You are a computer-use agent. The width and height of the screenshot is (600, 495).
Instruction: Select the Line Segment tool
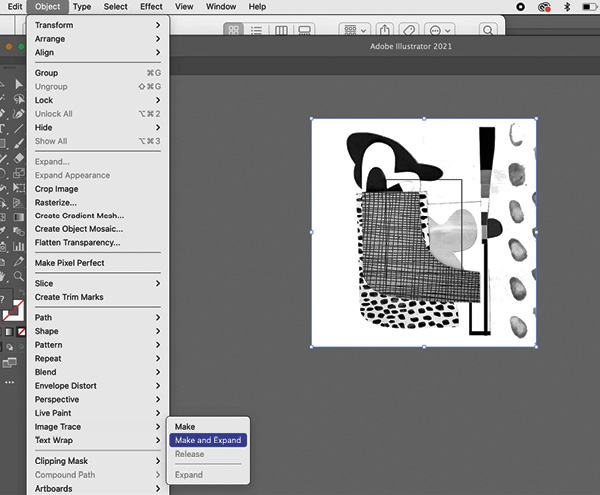click(x=18, y=128)
